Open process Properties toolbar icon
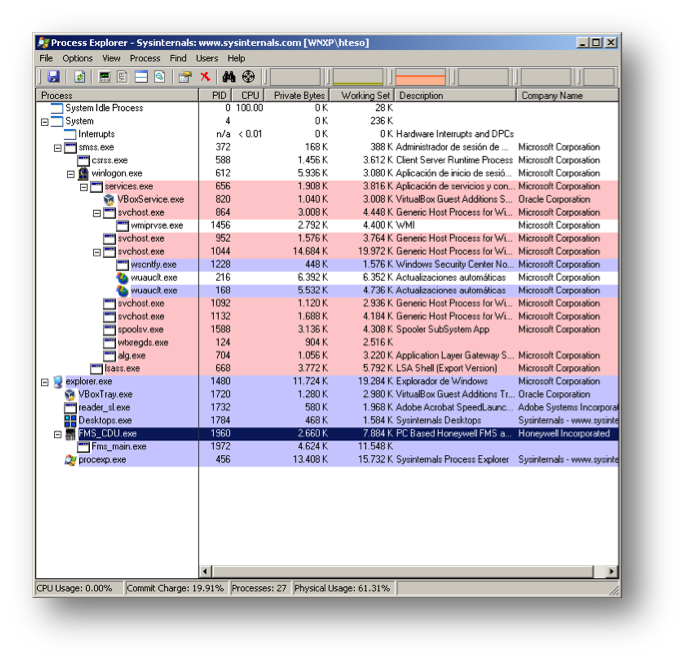This screenshot has height=663, width=687. point(185,77)
